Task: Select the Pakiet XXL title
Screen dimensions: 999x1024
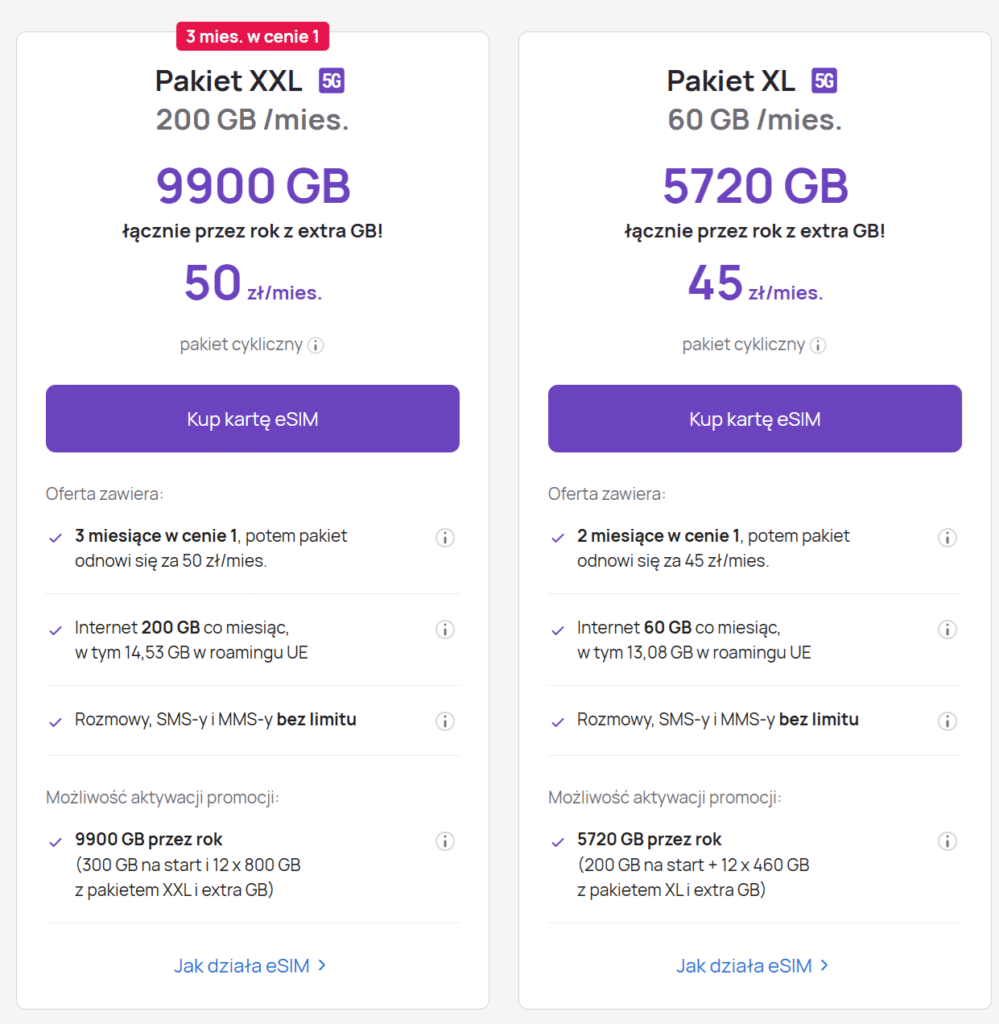Action: click(x=229, y=81)
